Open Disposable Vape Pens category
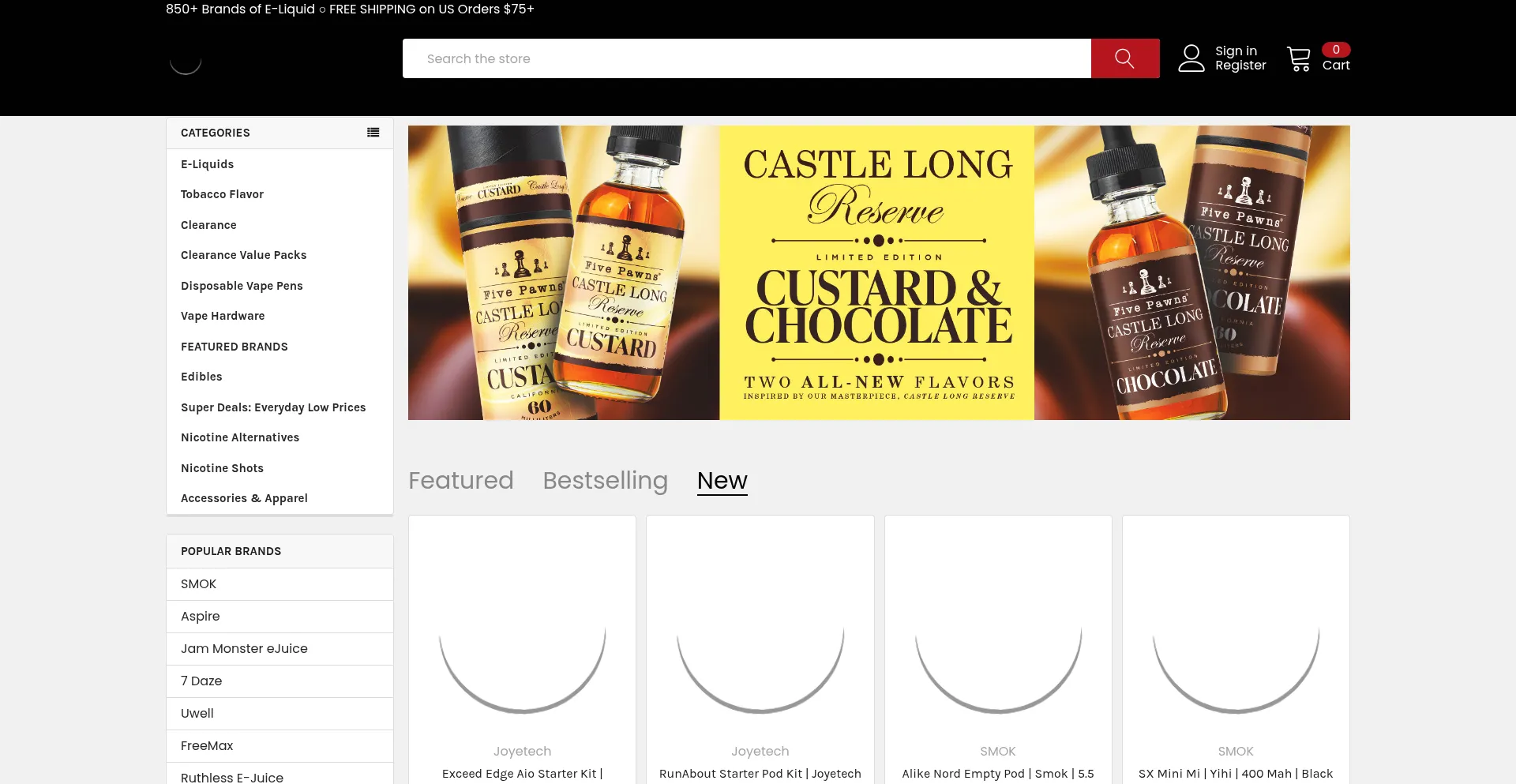 coord(242,286)
